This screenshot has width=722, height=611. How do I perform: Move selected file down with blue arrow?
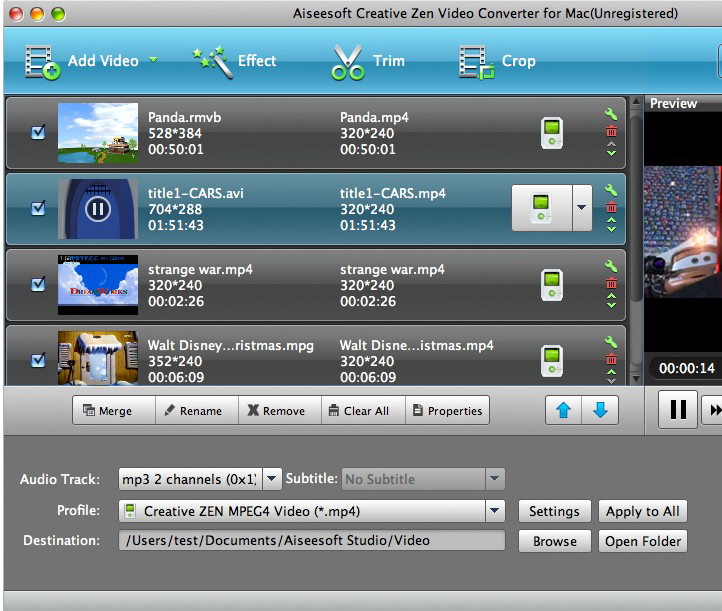(x=600, y=410)
